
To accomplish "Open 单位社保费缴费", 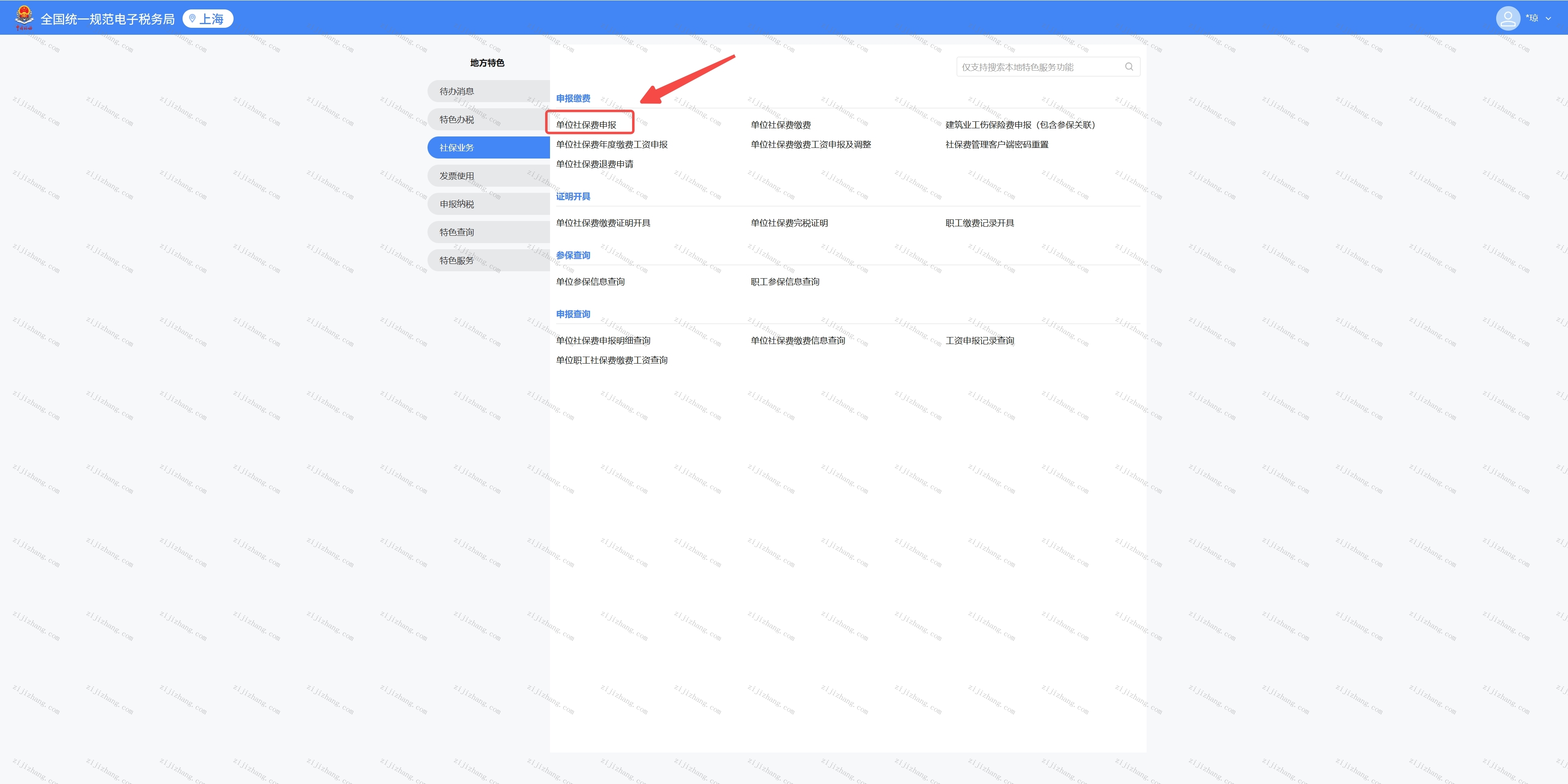I will (780, 125).
